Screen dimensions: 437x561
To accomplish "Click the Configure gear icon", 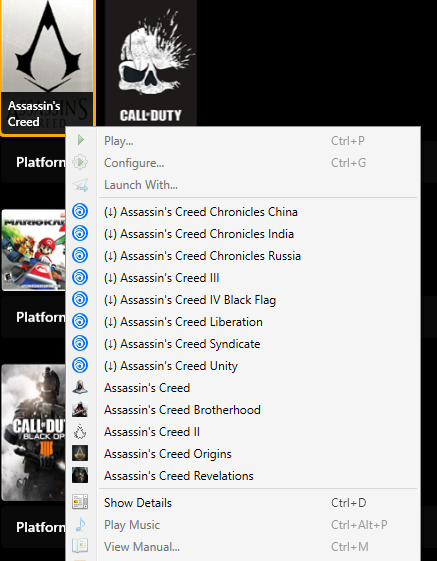I will pos(80,162).
